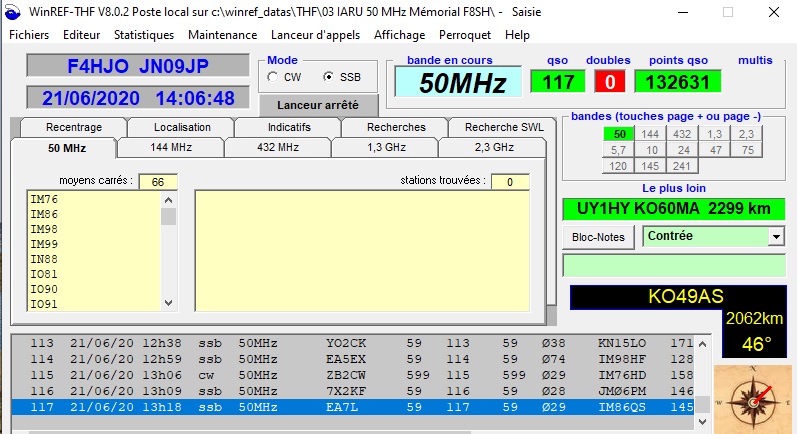Click the scroll up arrow of squares list
This screenshot has height=434, width=797.
pyautogui.click(x=169, y=200)
